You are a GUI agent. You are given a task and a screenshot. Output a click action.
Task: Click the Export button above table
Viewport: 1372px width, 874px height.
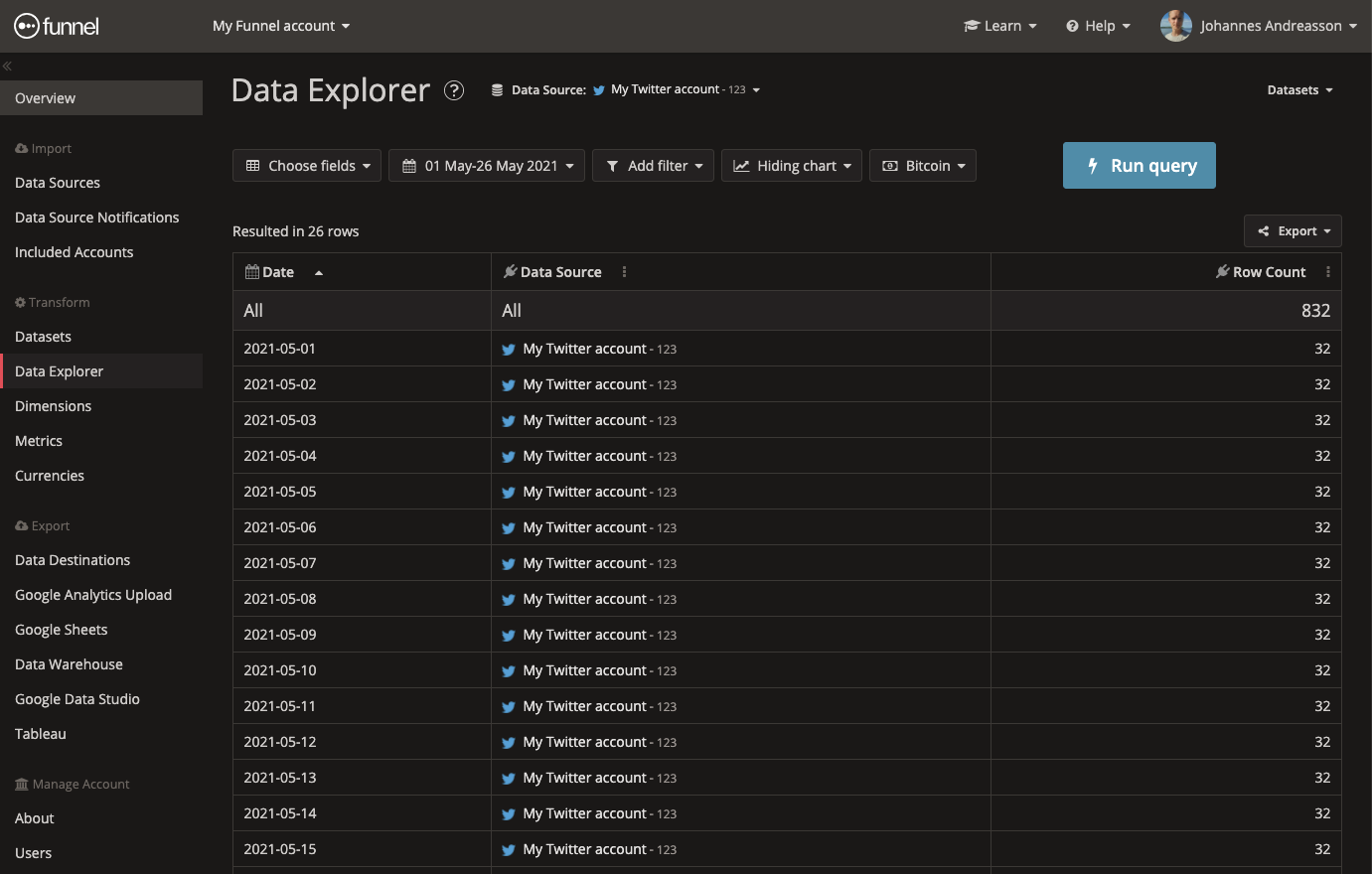[x=1293, y=231]
